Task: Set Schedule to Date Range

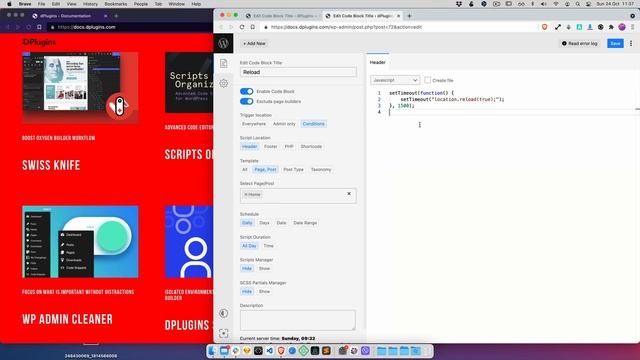Action: (x=305, y=223)
